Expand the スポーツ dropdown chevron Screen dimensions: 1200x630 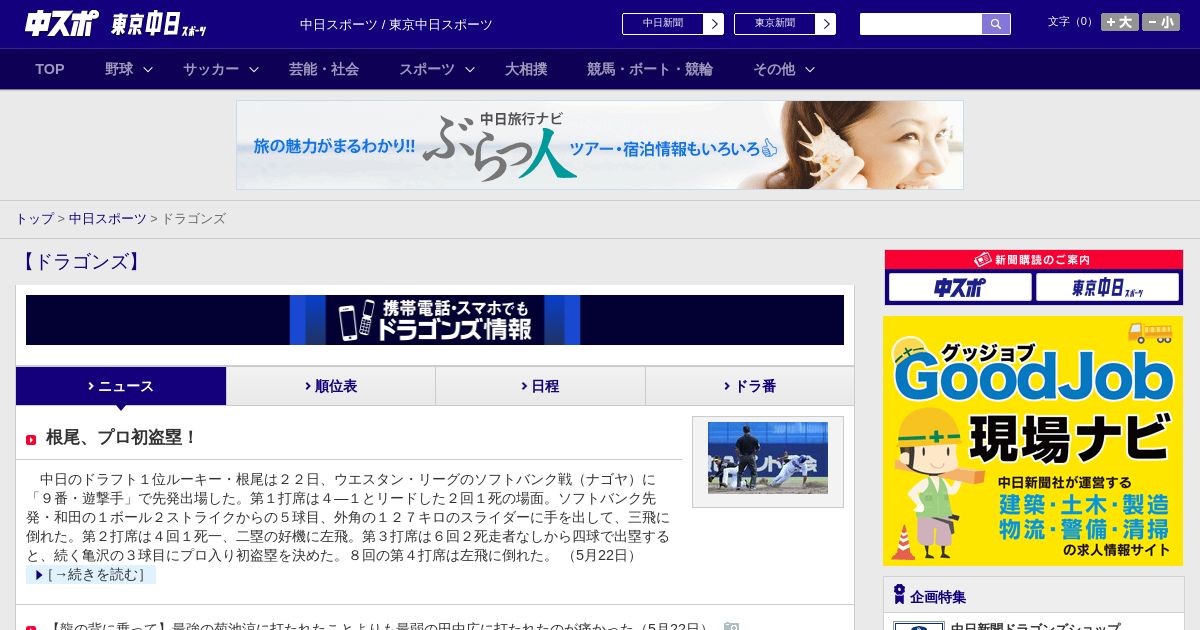click(x=470, y=69)
